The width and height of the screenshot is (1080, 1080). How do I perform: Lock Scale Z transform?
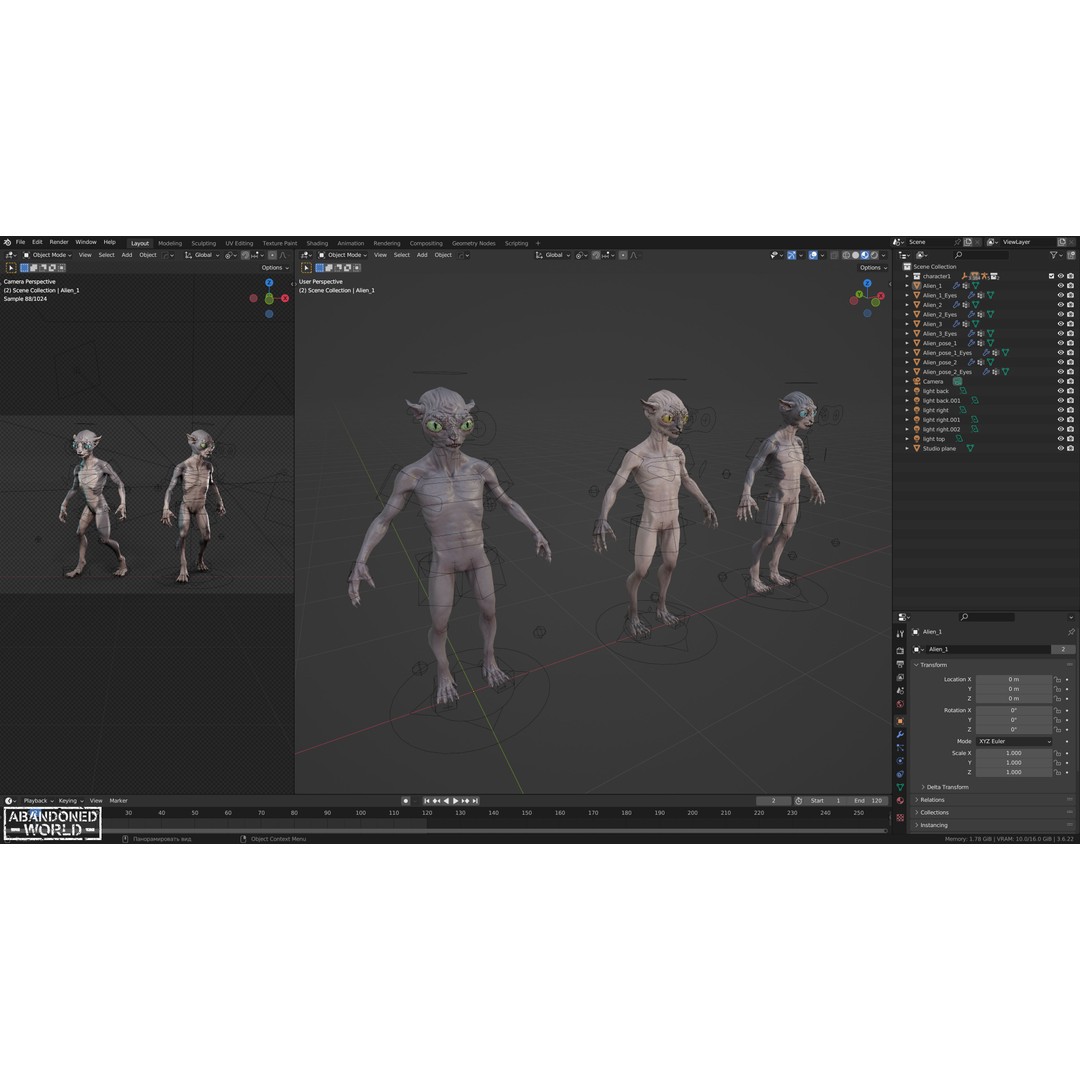pyautogui.click(x=1057, y=773)
